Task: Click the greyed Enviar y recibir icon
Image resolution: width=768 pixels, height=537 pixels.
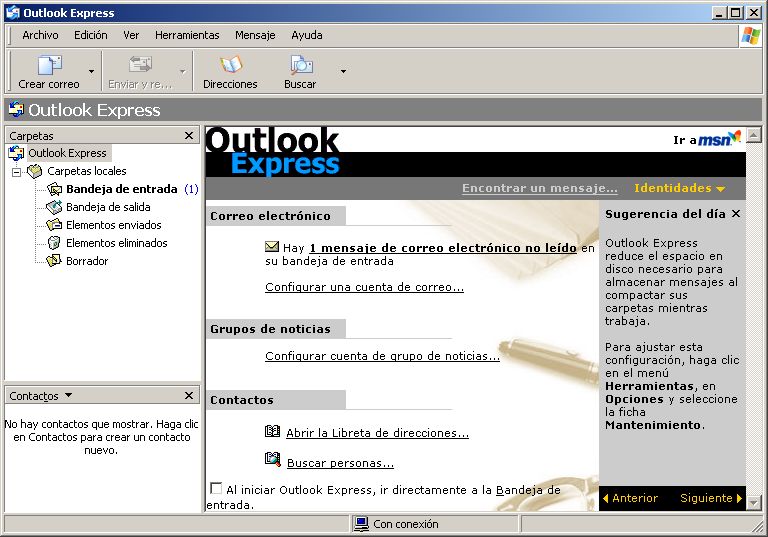Action: (x=140, y=65)
